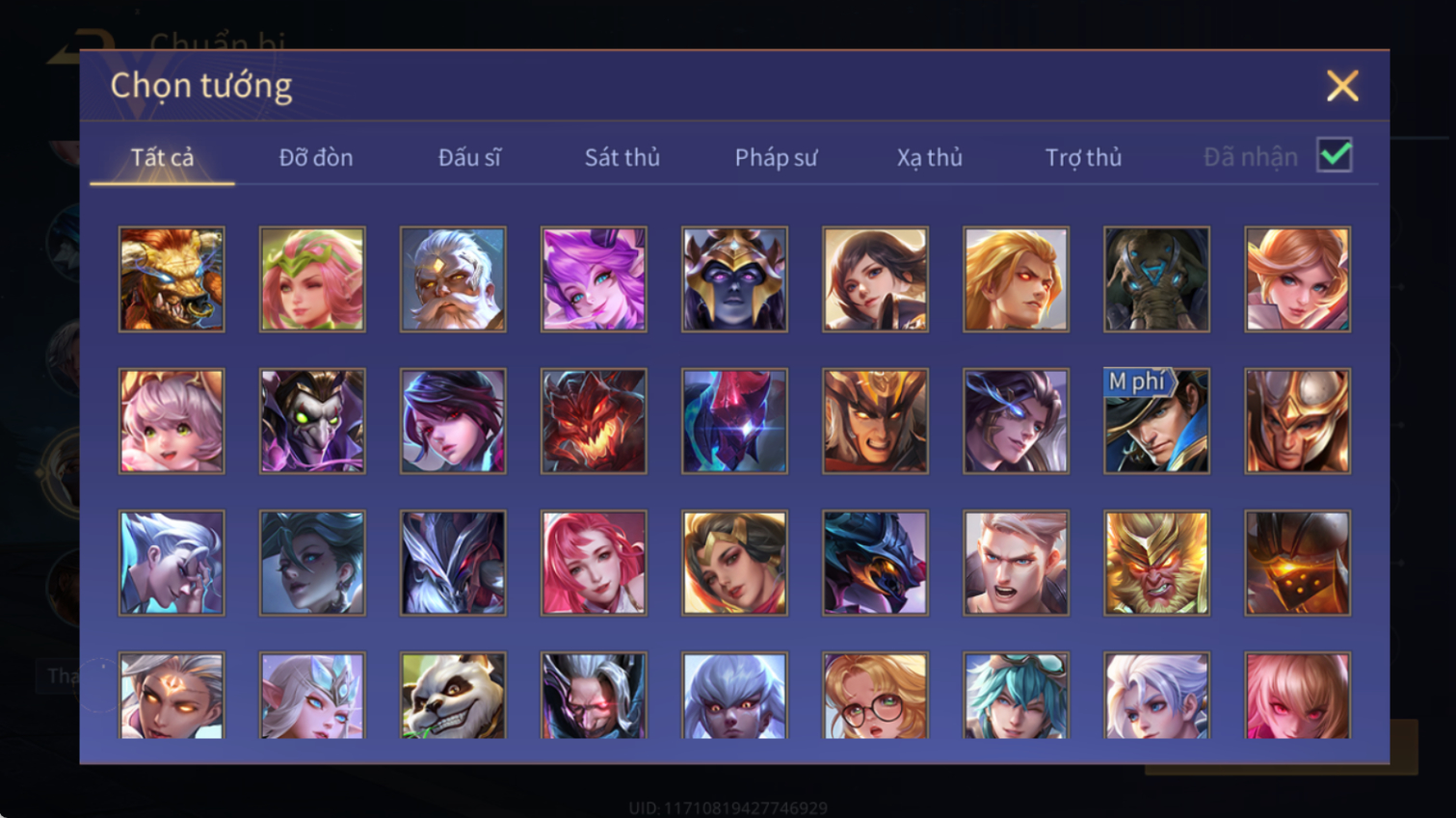Viewport: 1456px width, 818px height.
Task: Go to the Trợ thủ tab
Action: [1083, 157]
